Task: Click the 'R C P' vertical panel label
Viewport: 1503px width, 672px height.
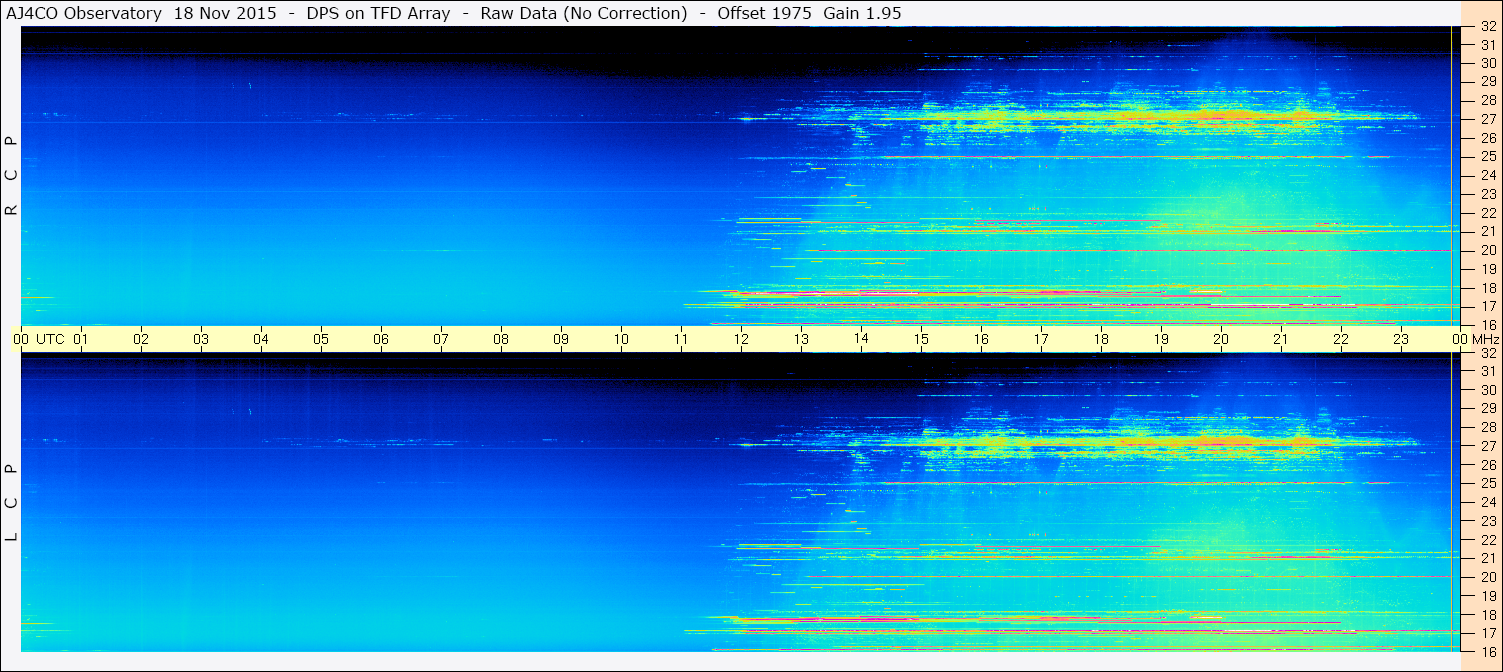Action: pyautogui.click(x=12, y=176)
